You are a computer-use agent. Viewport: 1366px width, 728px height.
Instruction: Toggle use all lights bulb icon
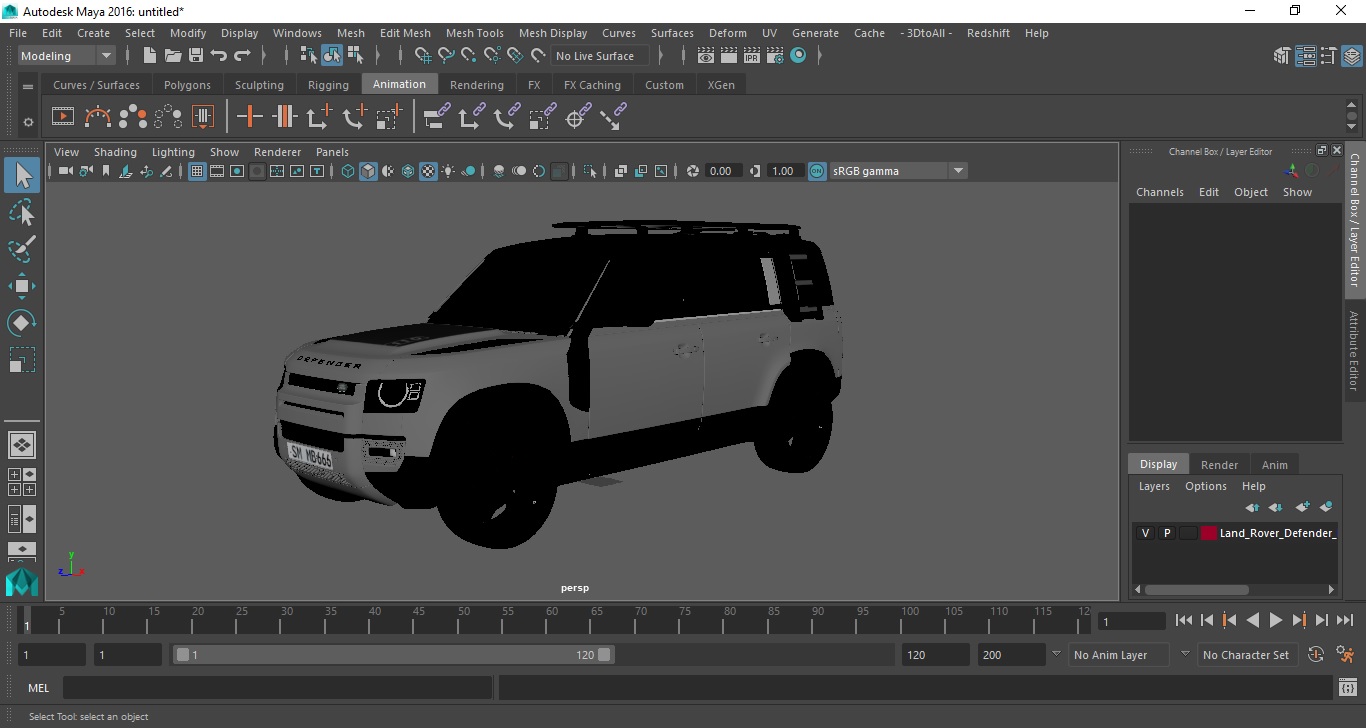pyautogui.click(x=448, y=171)
